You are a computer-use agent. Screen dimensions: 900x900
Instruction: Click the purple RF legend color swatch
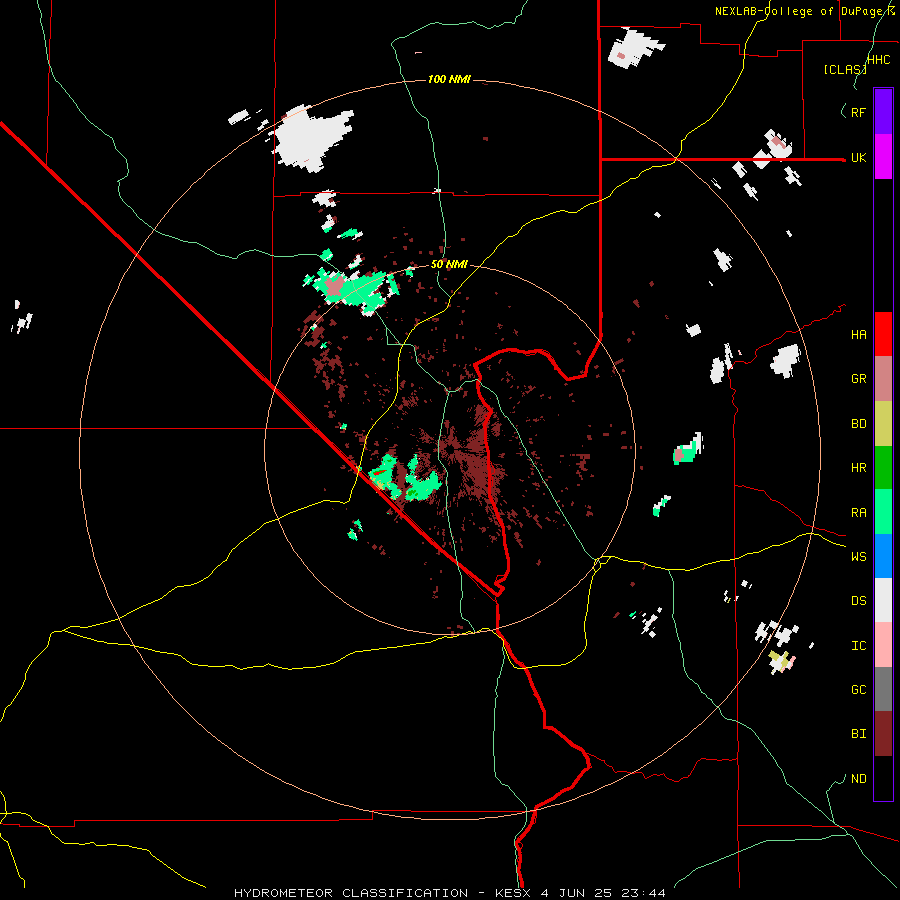[x=883, y=112]
